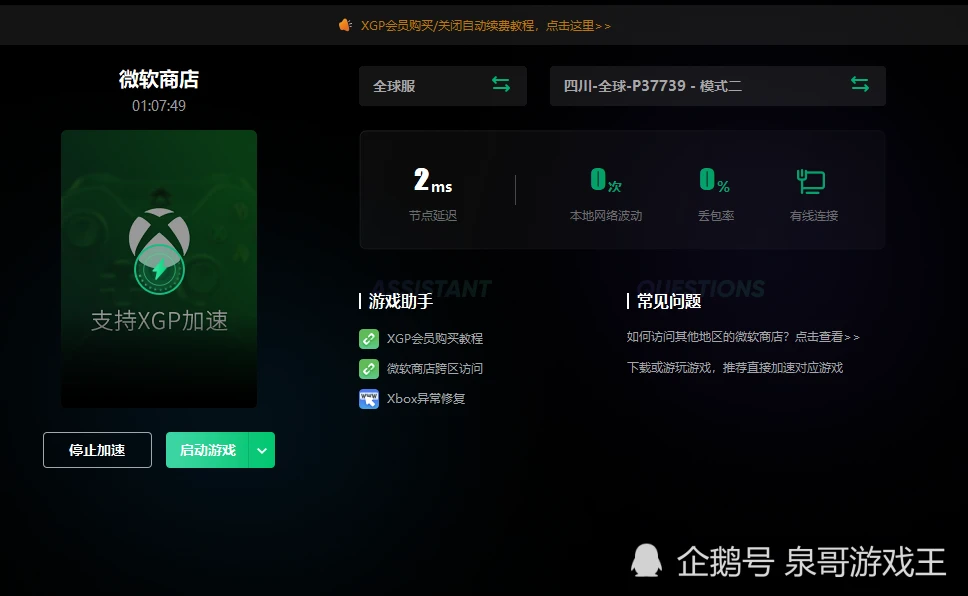Screen dimensions: 968x596
Task: Open the 全球服 region selector
Action: [x=443, y=86]
